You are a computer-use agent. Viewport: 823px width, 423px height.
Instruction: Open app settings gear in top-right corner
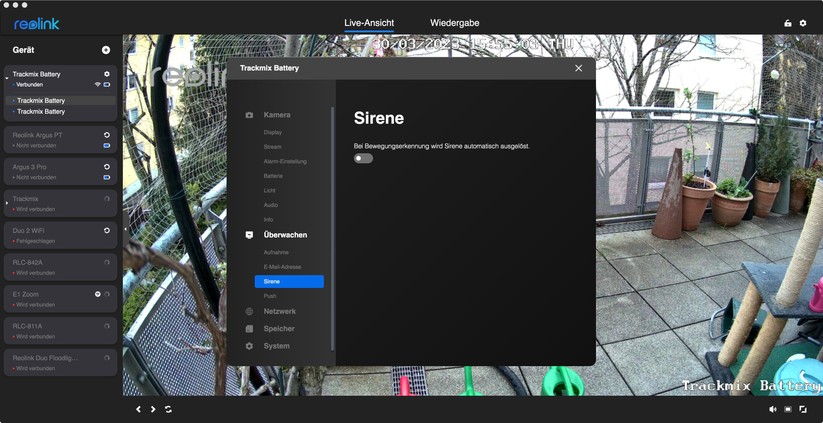click(802, 23)
